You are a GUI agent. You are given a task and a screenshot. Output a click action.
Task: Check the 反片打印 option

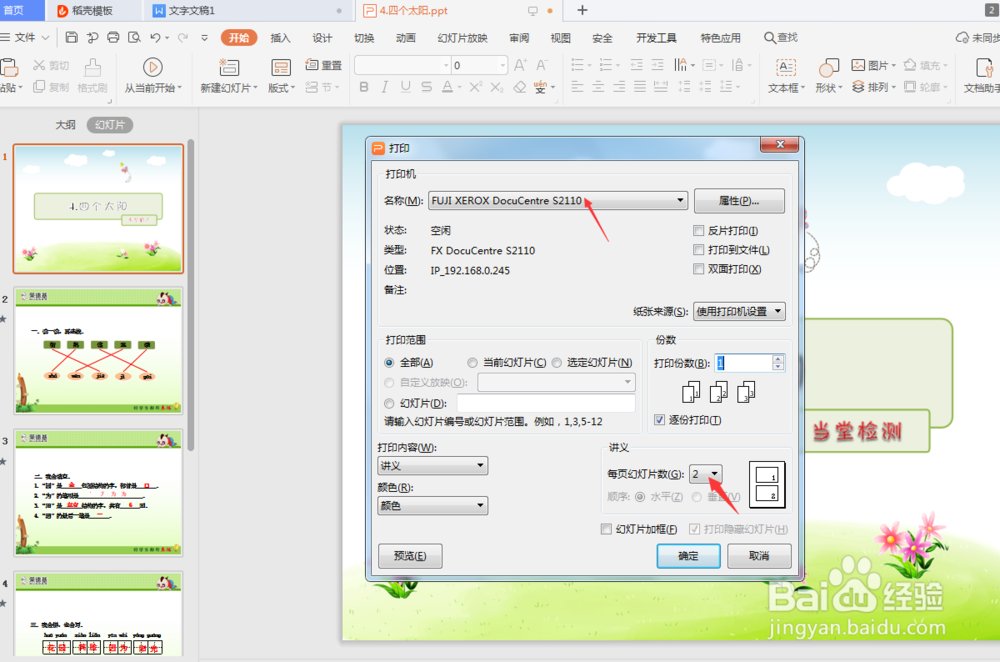pos(698,230)
